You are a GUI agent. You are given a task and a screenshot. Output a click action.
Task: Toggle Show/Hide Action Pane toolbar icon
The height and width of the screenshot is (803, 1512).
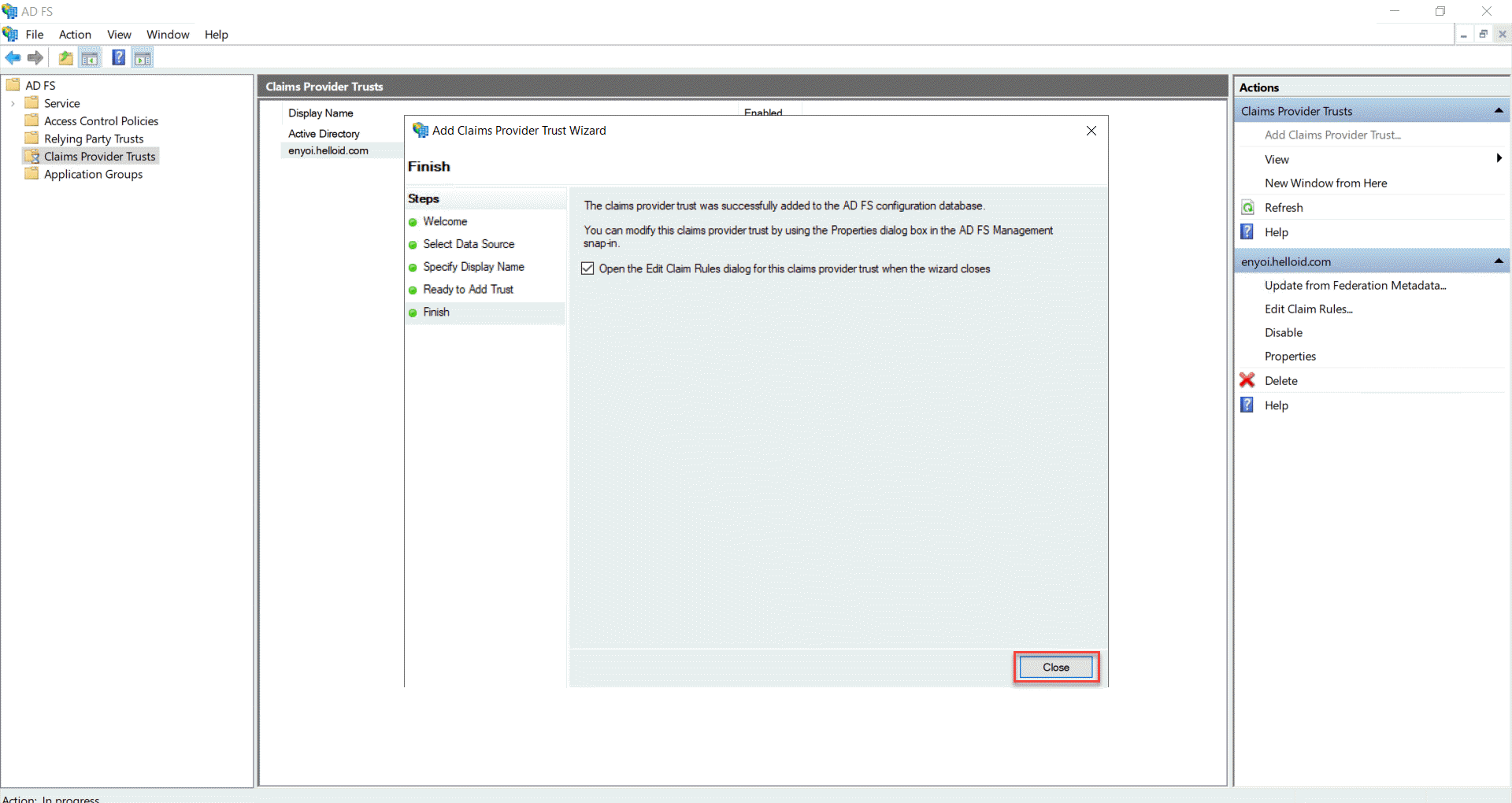pyautogui.click(x=143, y=57)
